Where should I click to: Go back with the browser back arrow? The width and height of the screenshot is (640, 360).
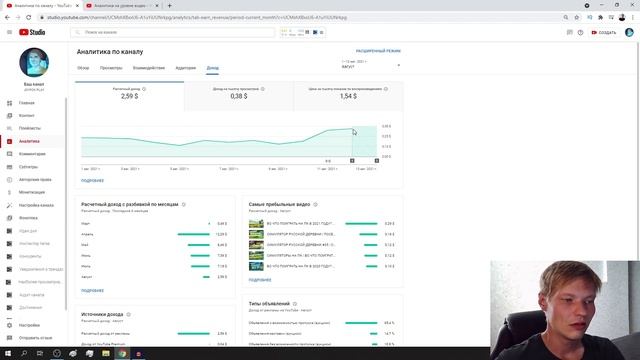(x=7, y=18)
